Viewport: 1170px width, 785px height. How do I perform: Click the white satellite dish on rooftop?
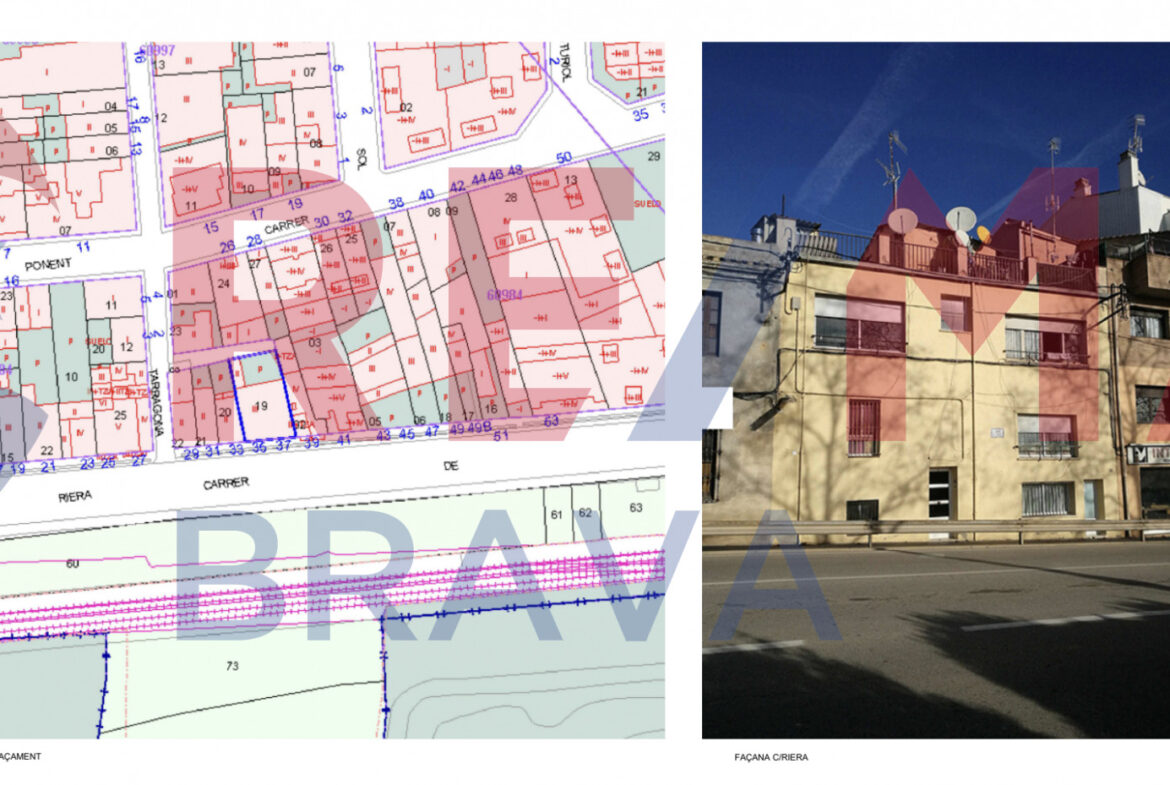[961, 219]
